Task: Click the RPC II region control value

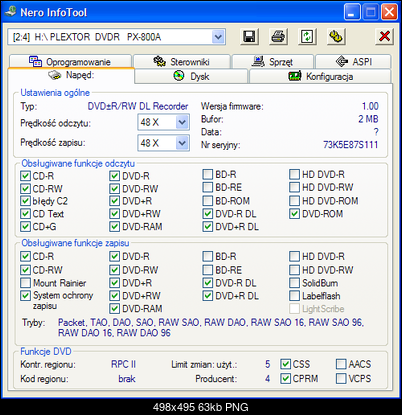Action: point(124,364)
